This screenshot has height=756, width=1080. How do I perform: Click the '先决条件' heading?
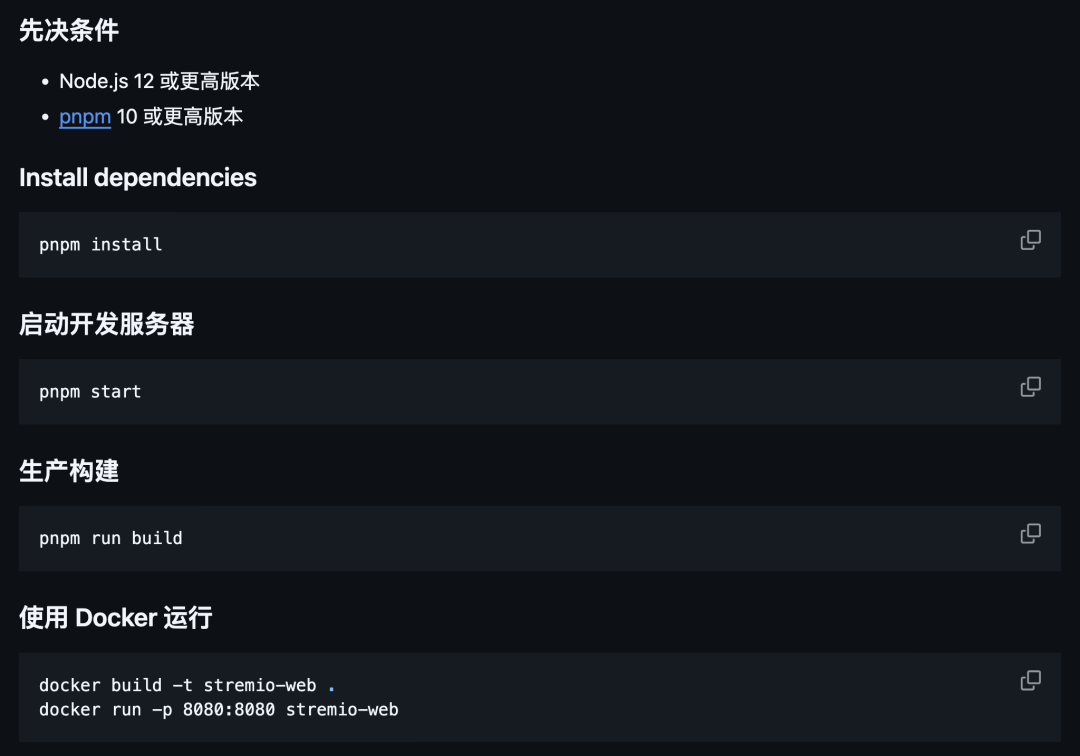click(x=68, y=31)
